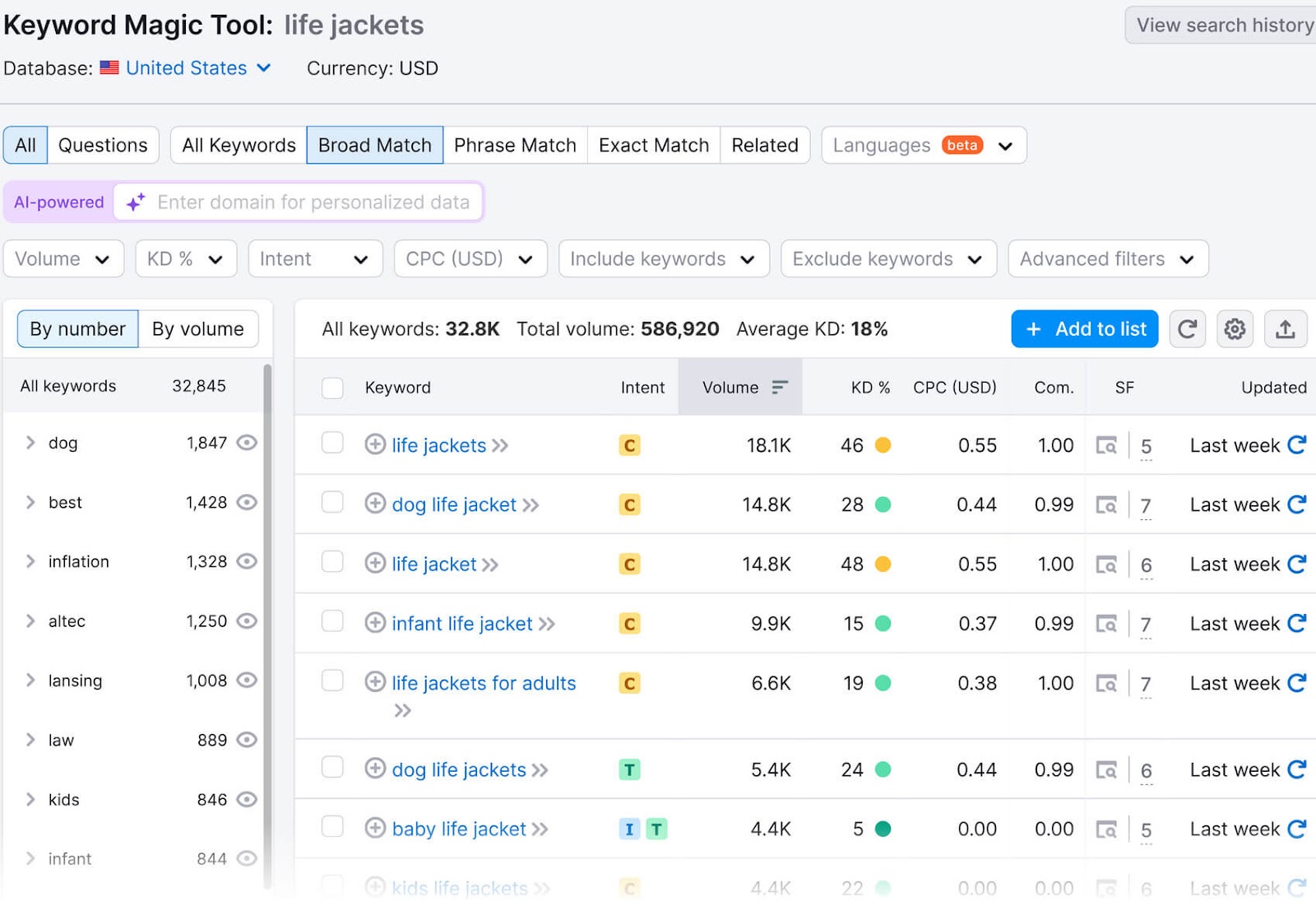The width and height of the screenshot is (1316, 906).
Task: Refresh metrics for 'dog life jacket' row
Action: tap(1297, 504)
